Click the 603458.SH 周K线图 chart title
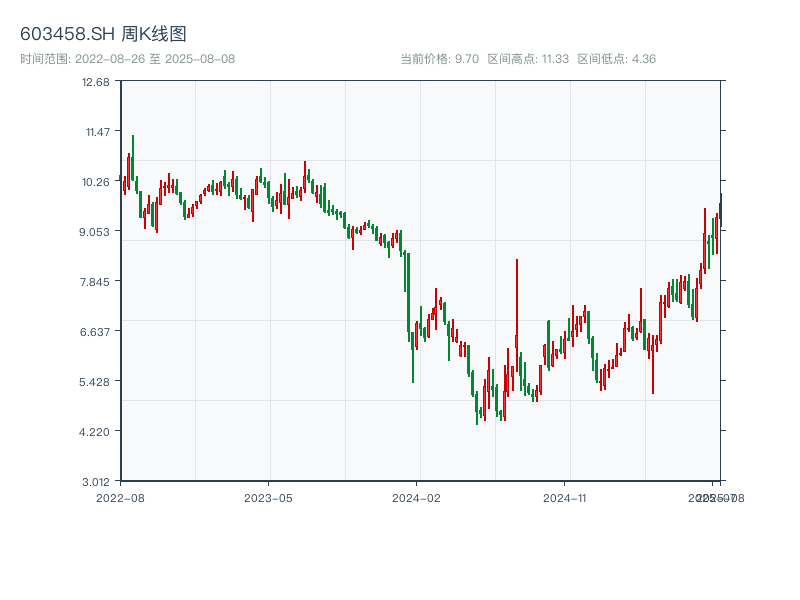Image resolution: width=800 pixels, height=600 pixels. pyautogui.click(x=103, y=35)
